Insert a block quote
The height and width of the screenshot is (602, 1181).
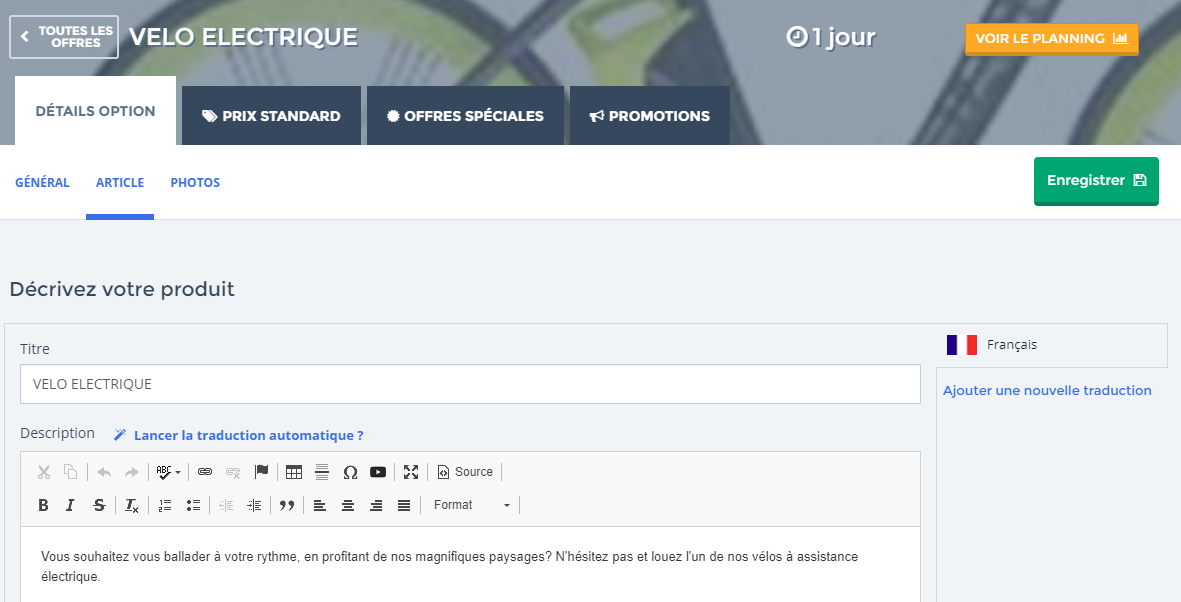tap(287, 505)
